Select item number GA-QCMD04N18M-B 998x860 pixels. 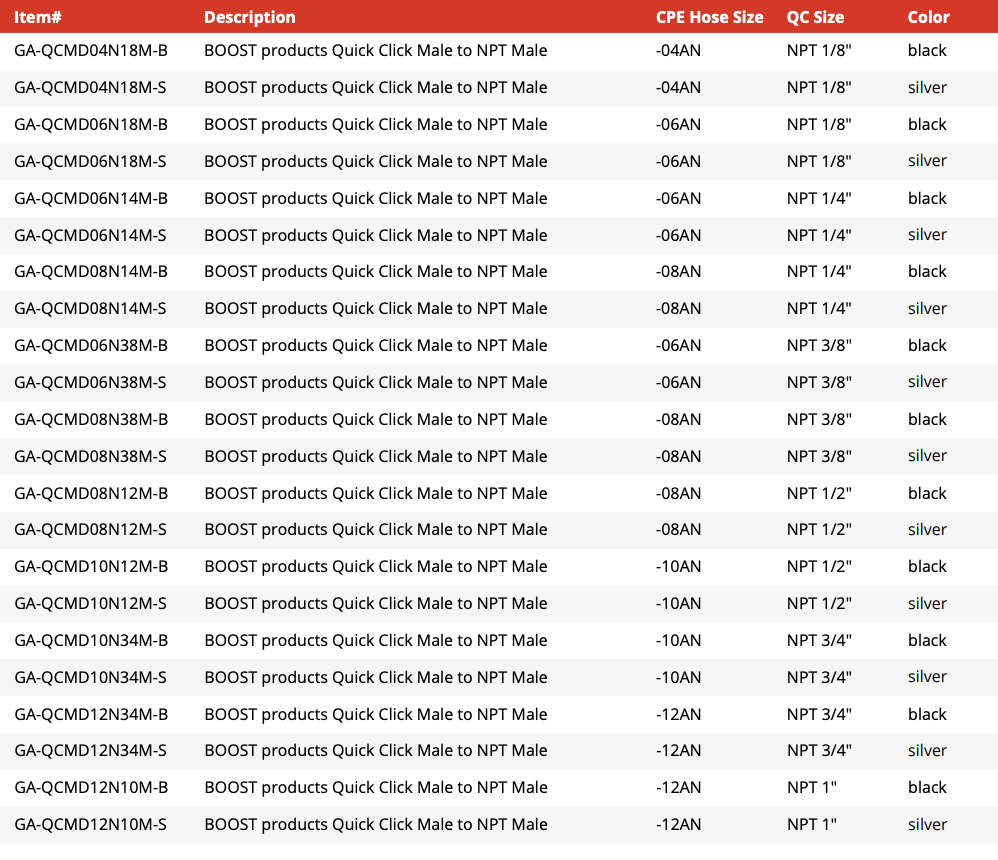91,50
